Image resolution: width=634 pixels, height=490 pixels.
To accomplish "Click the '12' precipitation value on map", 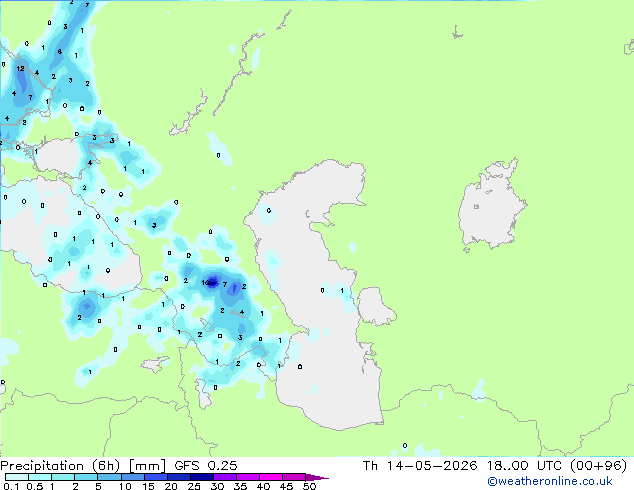I will (20, 68).
